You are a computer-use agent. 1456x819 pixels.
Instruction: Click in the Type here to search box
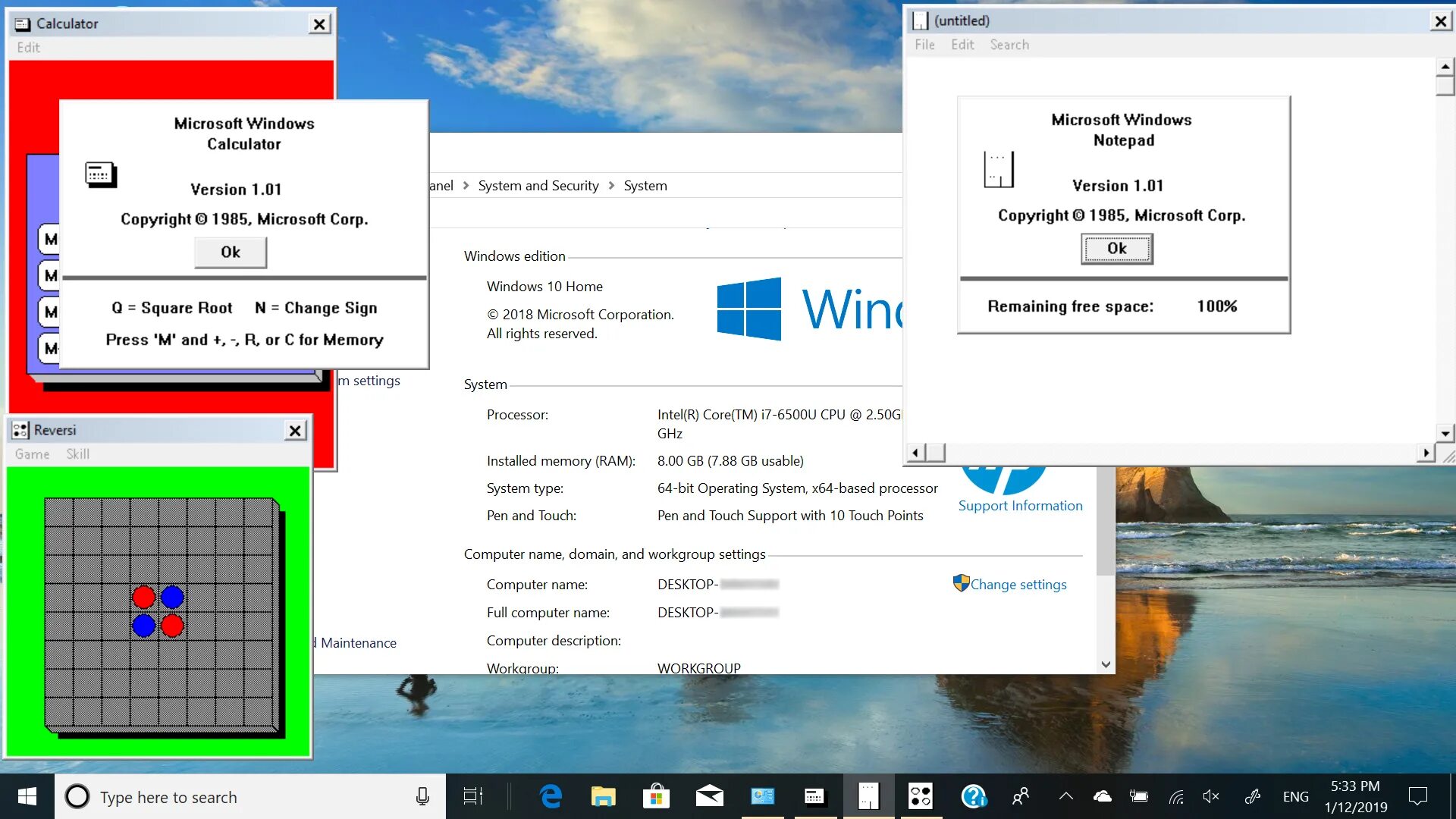tap(250, 796)
